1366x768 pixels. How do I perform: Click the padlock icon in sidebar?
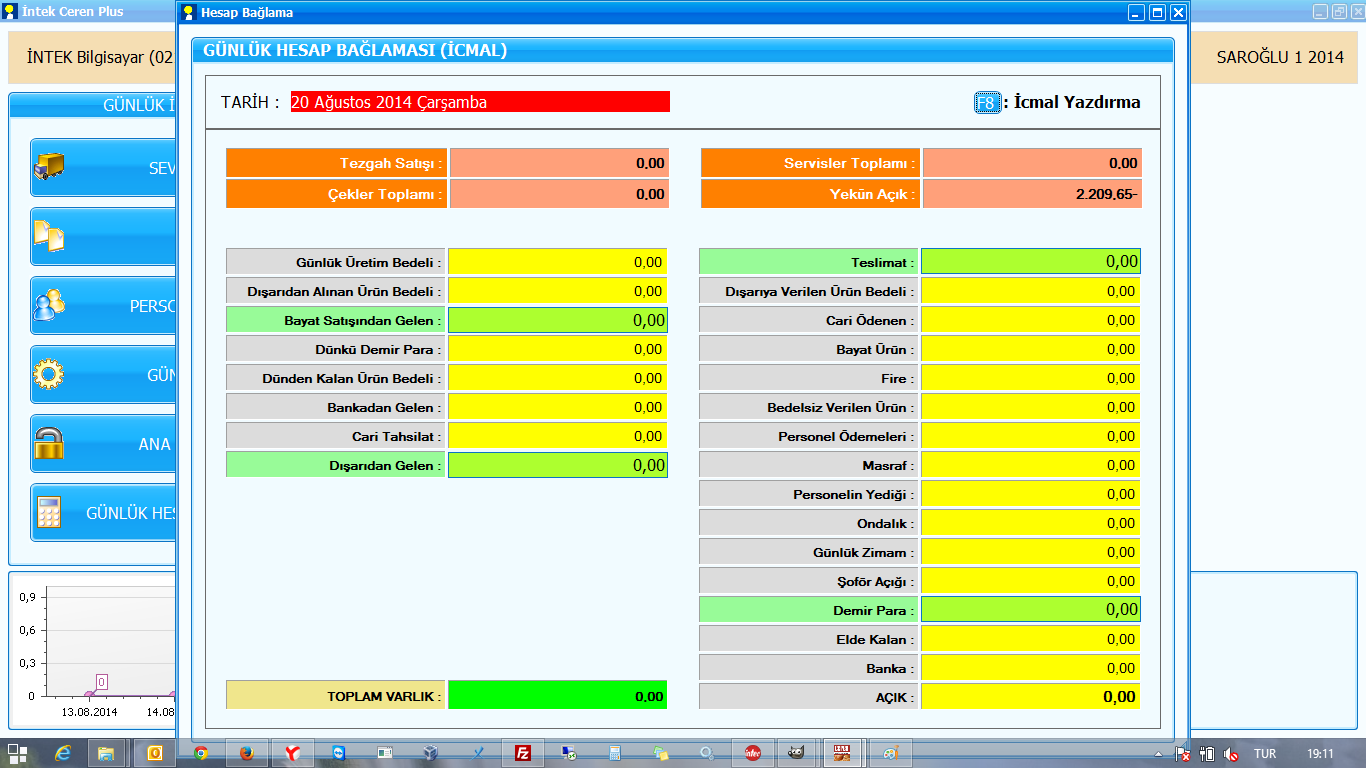pos(48,443)
